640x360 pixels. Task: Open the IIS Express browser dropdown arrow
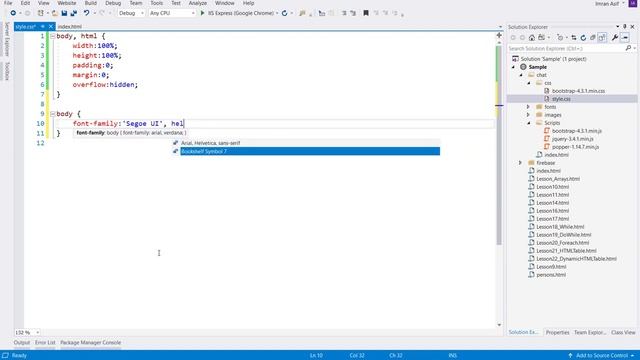277,13
